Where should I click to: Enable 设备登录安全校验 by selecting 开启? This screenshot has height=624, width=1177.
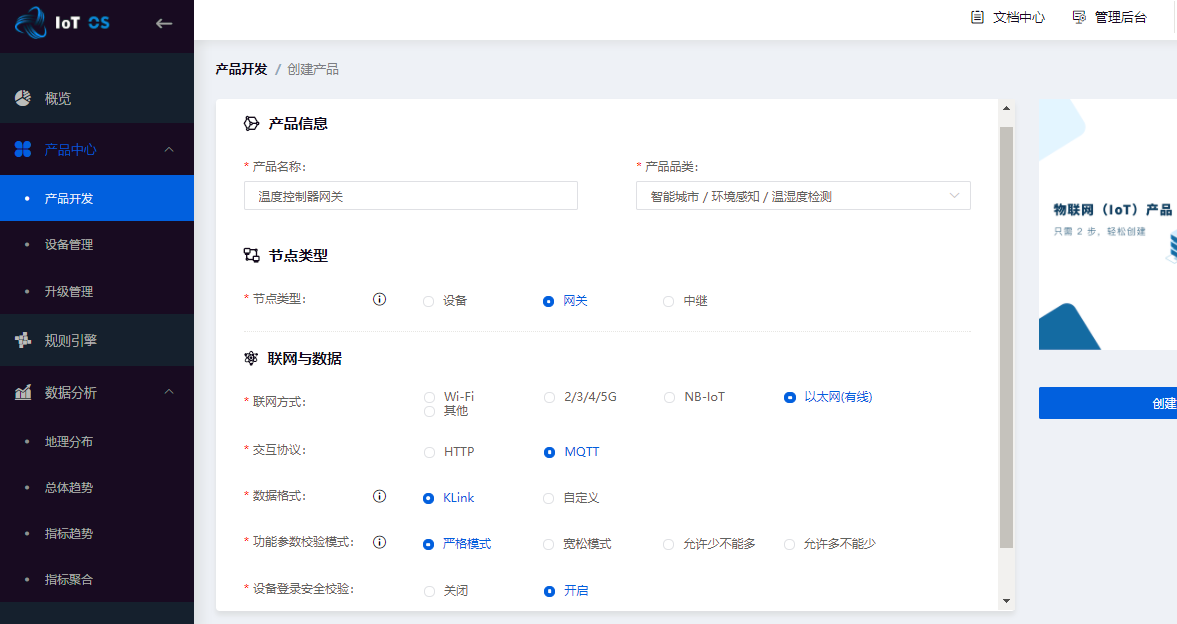tap(548, 590)
